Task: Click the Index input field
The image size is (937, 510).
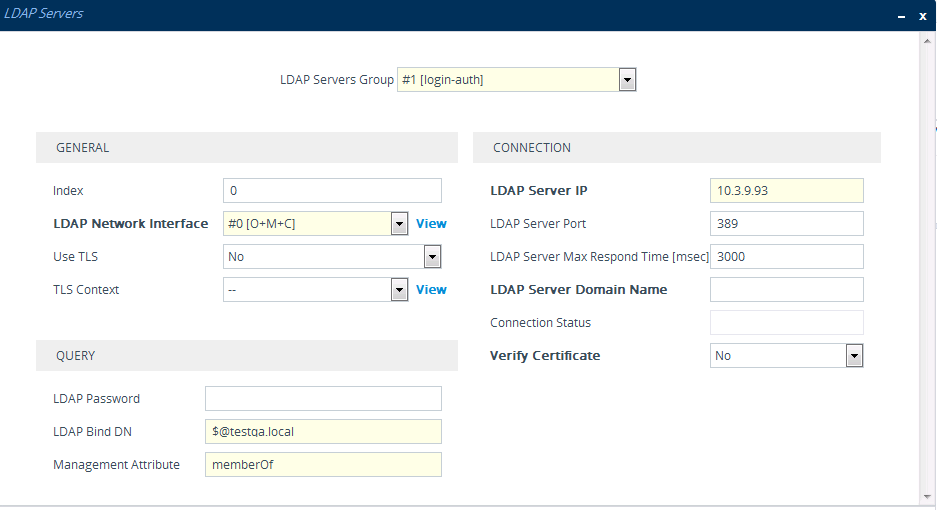Action: (332, 191)
